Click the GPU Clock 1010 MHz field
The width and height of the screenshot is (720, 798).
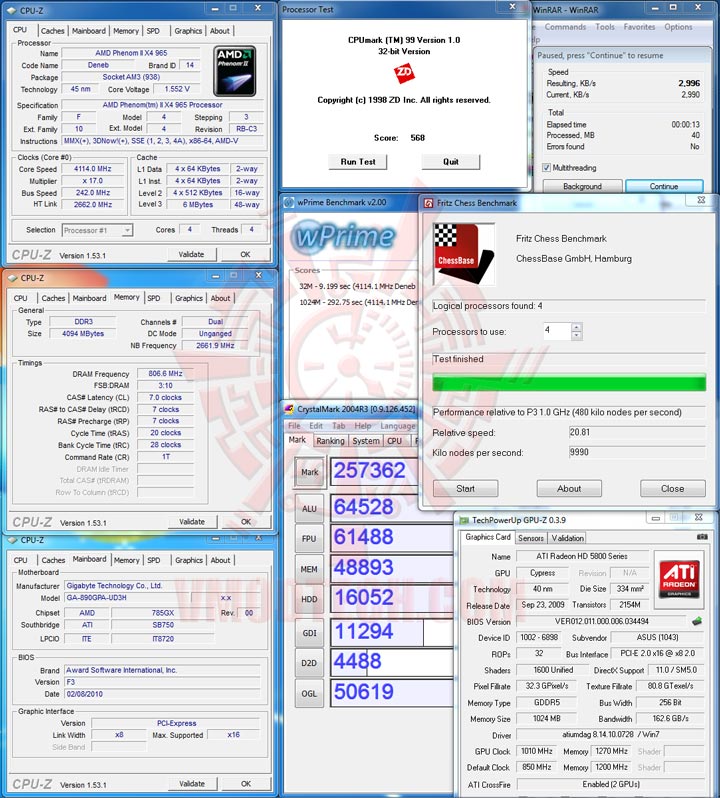(537, 751)
